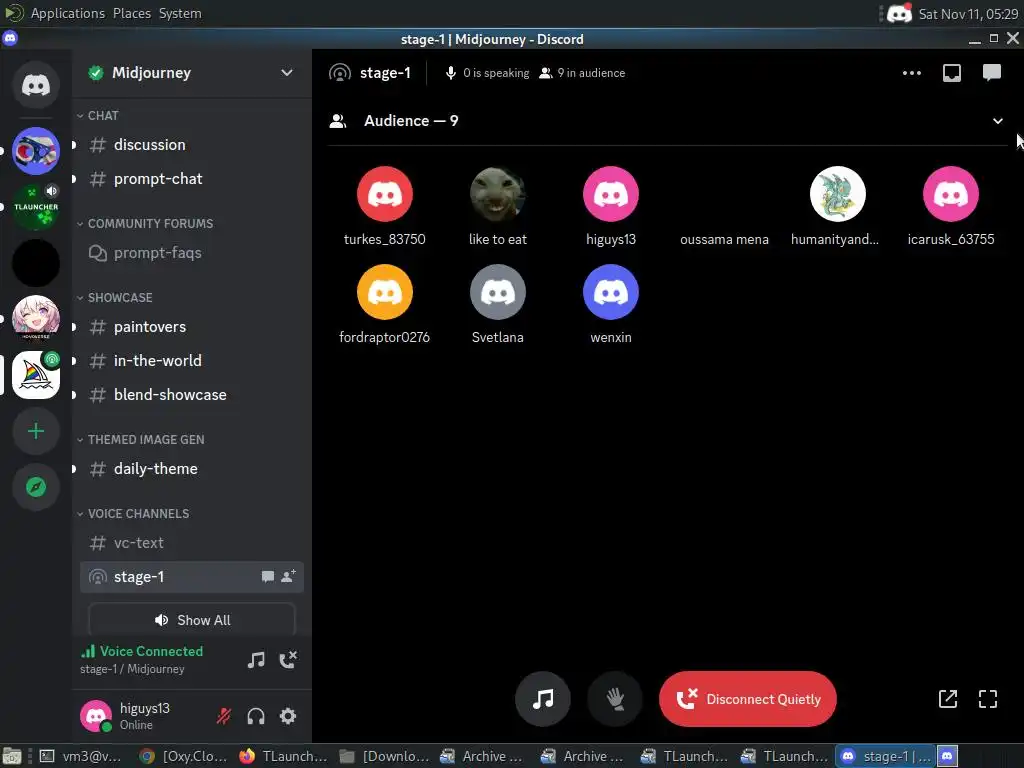Open chat icon on stage-1 channel row

pos(267,577)
